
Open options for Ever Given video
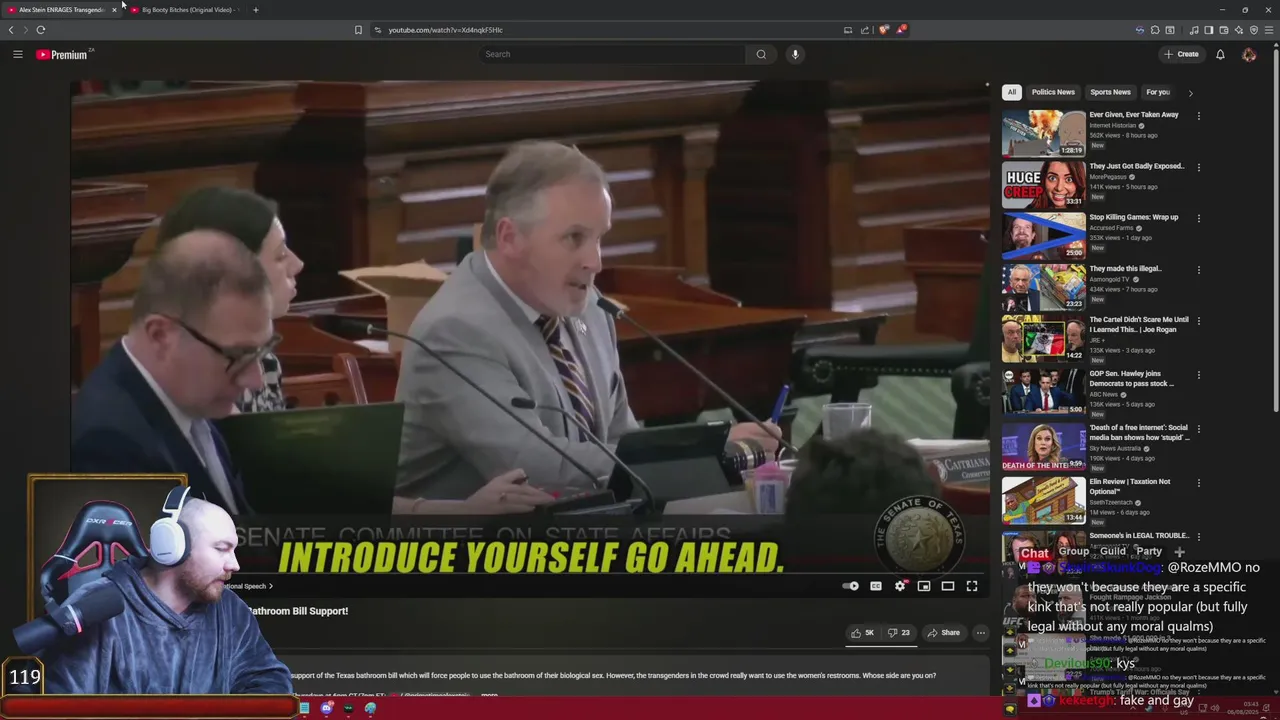pos(1198,116)
